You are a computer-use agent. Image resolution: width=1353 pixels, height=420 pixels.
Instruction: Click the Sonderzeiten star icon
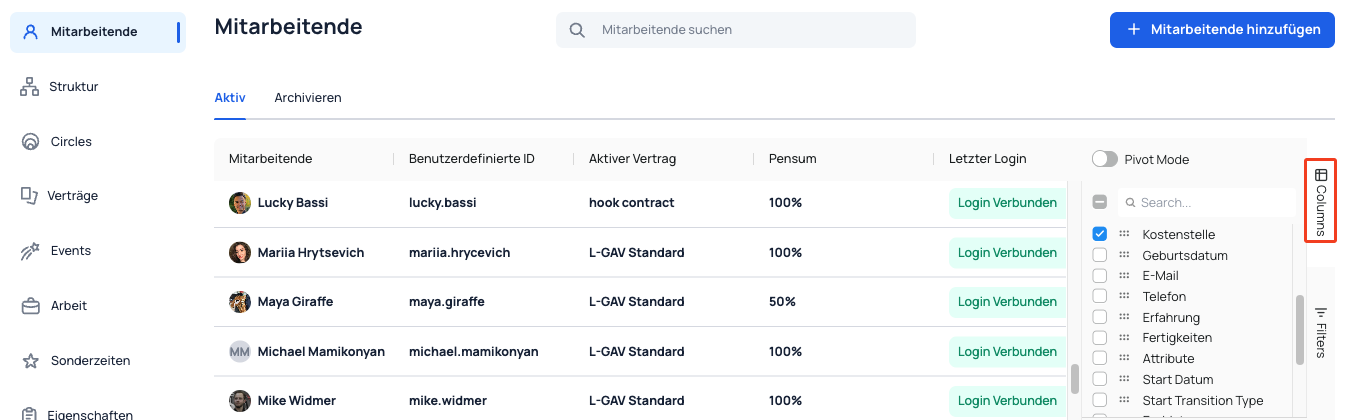pyautogui.click(x=30, y=361)
